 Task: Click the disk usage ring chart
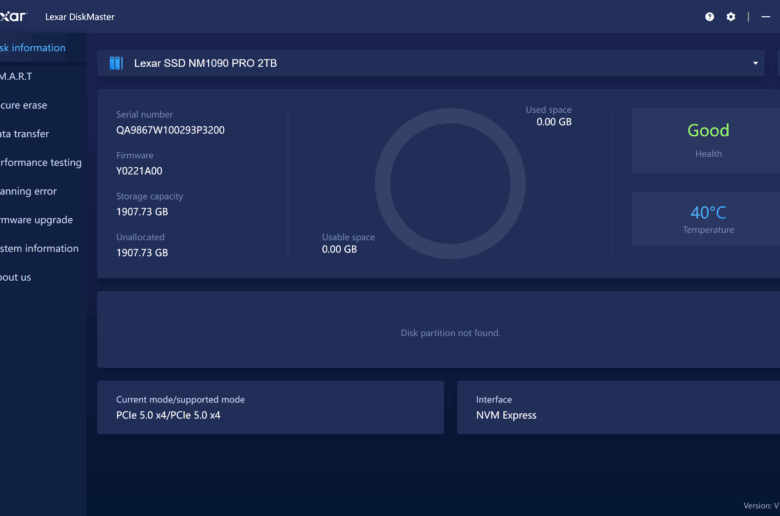450,184
